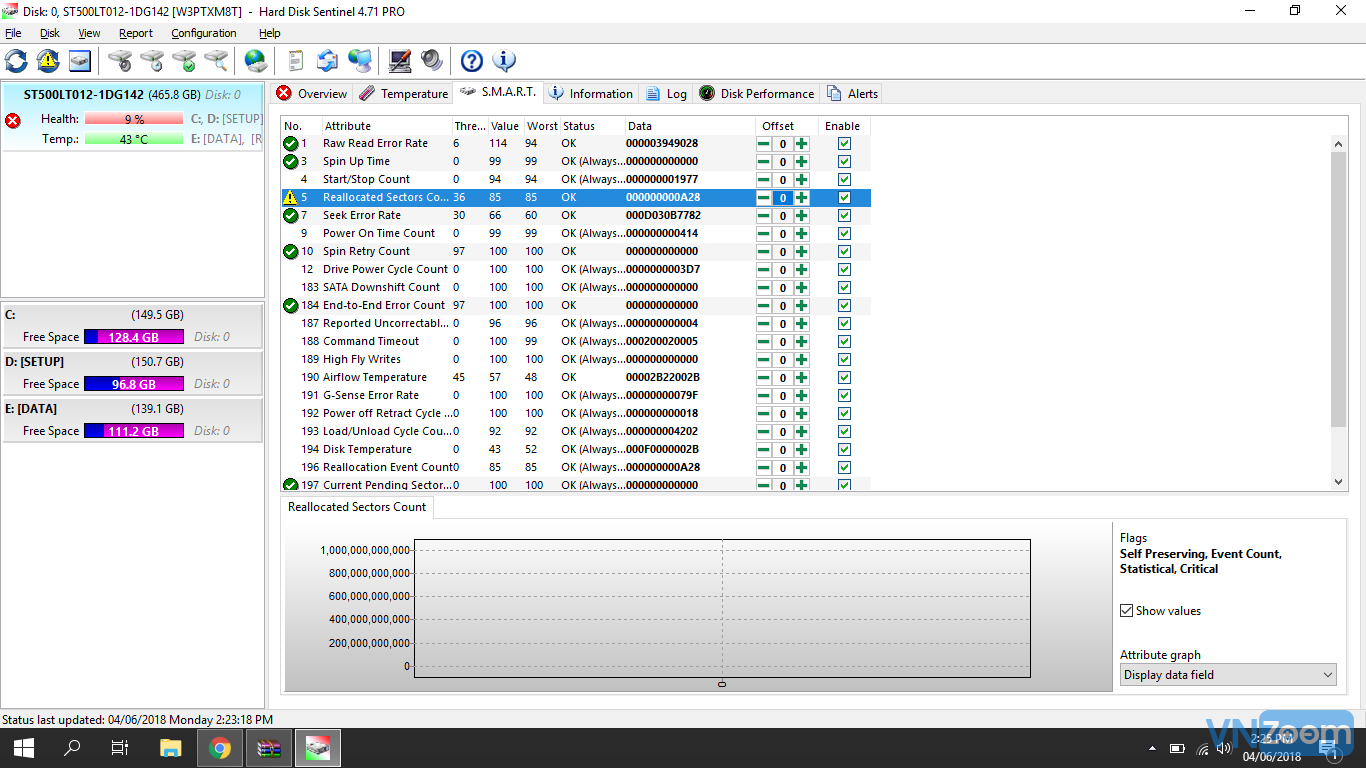Image resolution: width=1366 pixels, height=768 pixels.
Task: Decrease offset for Raw Read Error Rate
Action: (764, 143)
